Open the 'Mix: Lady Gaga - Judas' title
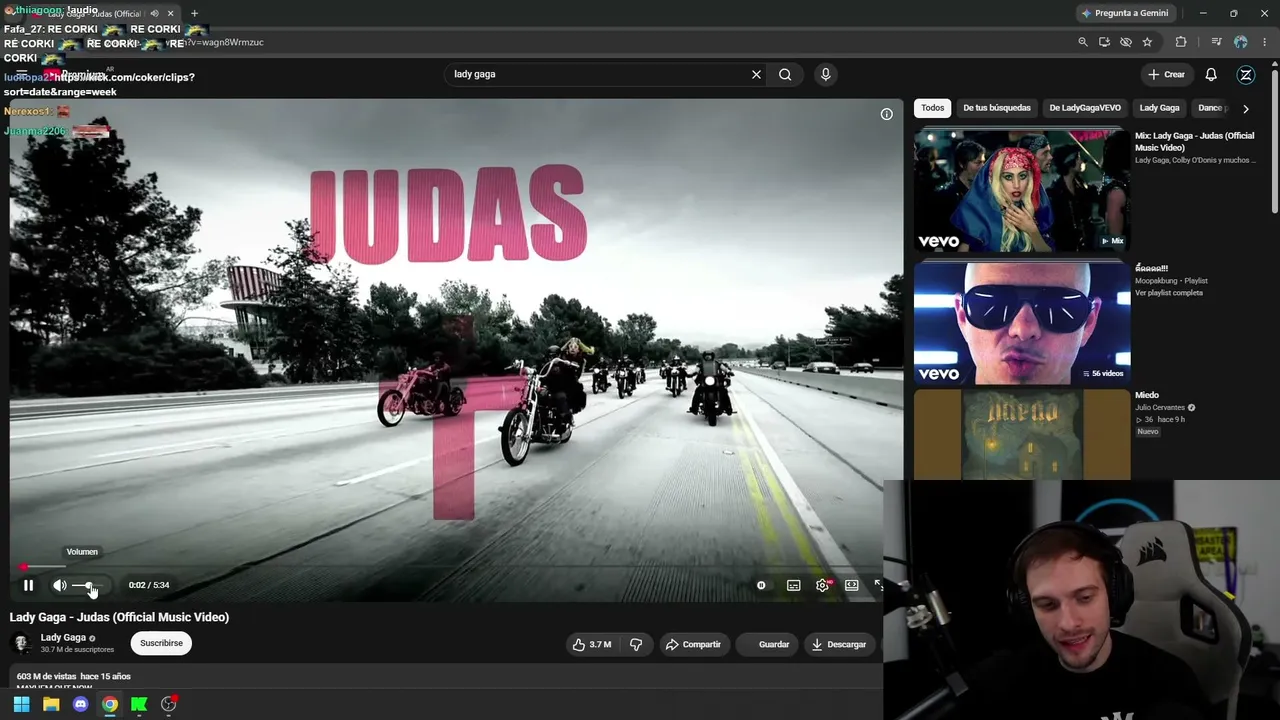The height and width of the screenshot is (720, 1280). [1194, 142]
